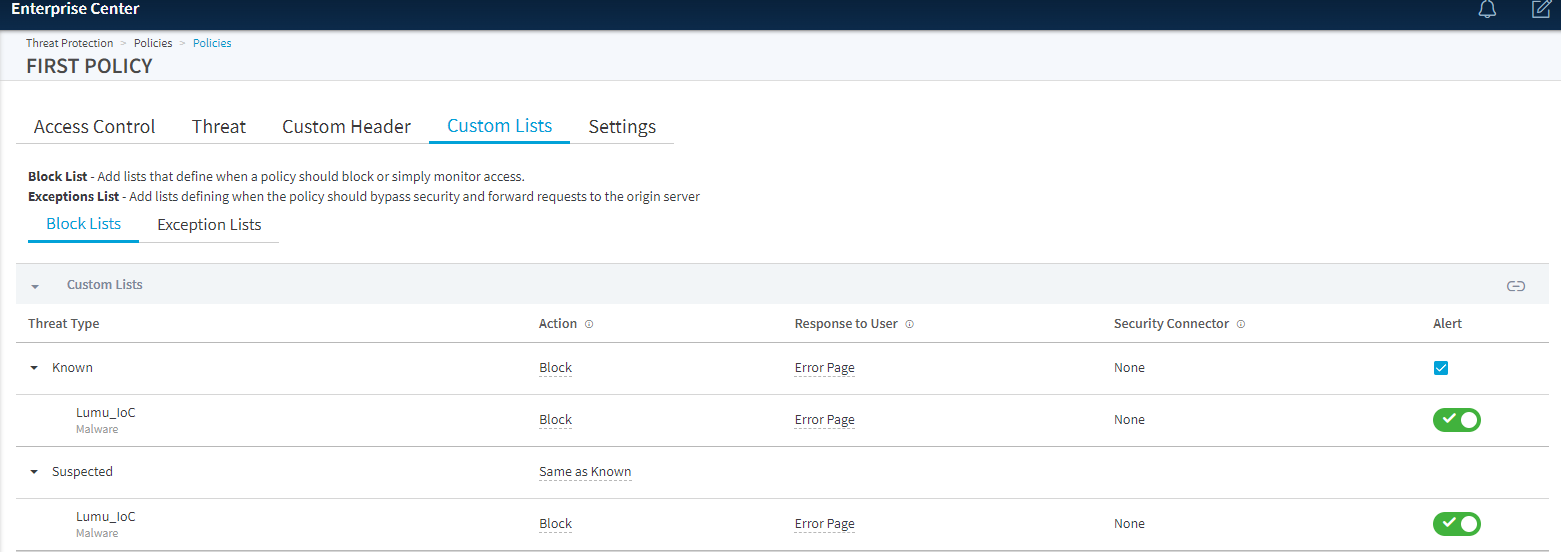
Task: Click info icon next to Action column
Action: [589, 324]
